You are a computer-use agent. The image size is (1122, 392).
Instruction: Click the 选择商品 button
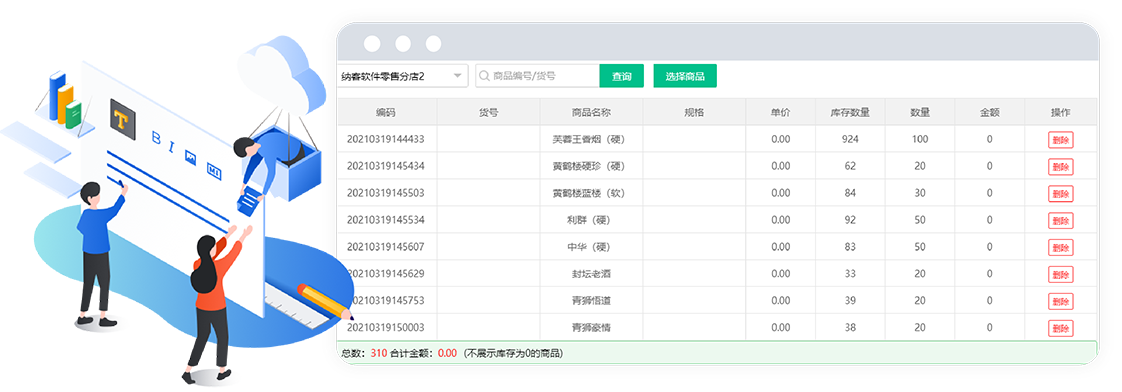pyautogui.click(x=685, y=76)
